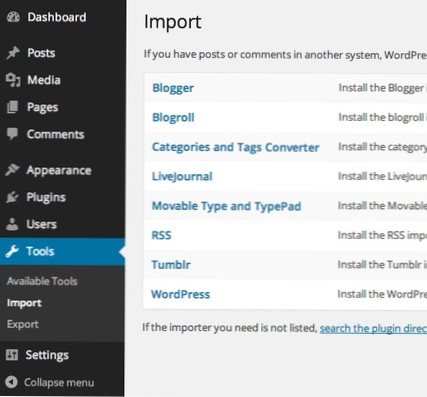Click the Collapse menu text

(x=59, y=382)
